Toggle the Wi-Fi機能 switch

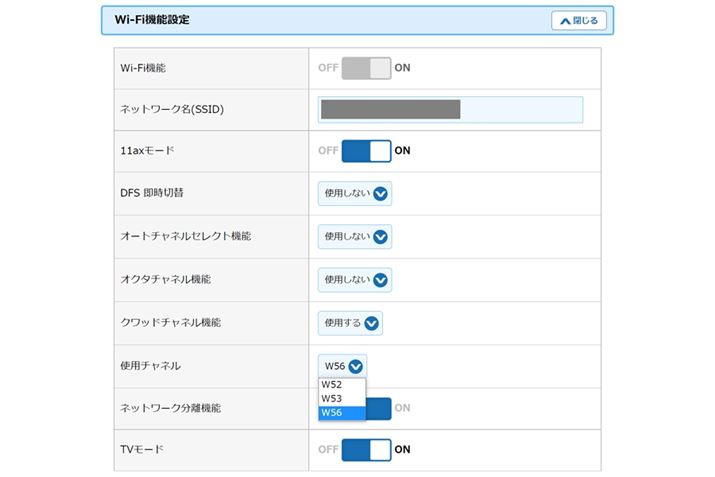coord(365,68)
